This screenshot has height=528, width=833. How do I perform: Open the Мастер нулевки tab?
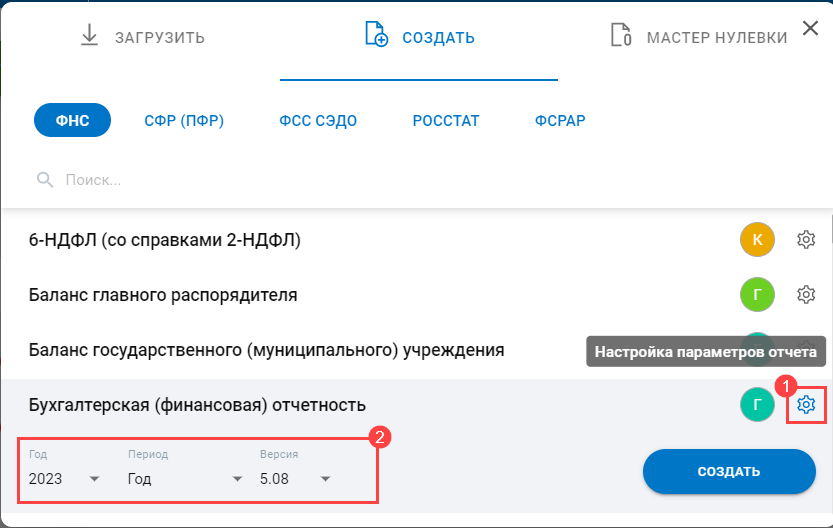point(699,38)
